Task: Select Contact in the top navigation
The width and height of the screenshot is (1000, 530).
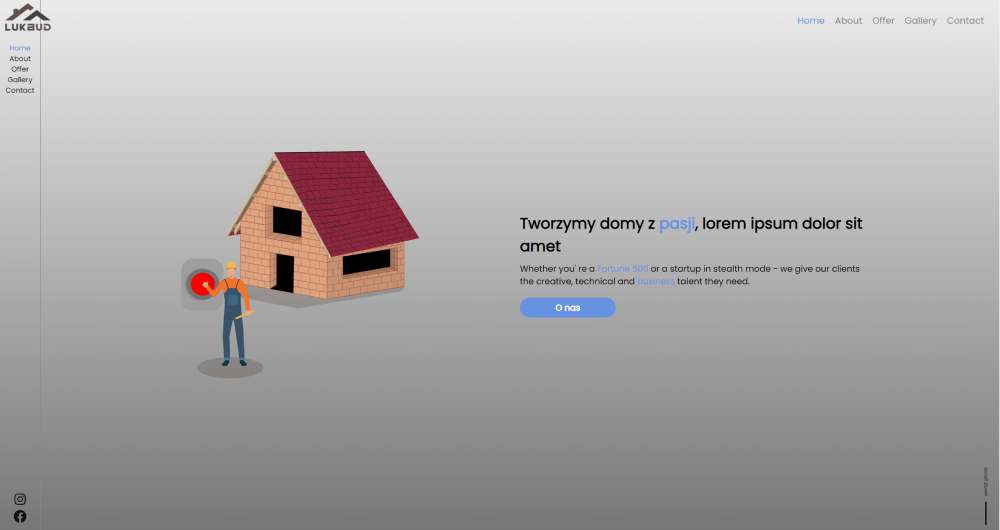Action: 965,20
